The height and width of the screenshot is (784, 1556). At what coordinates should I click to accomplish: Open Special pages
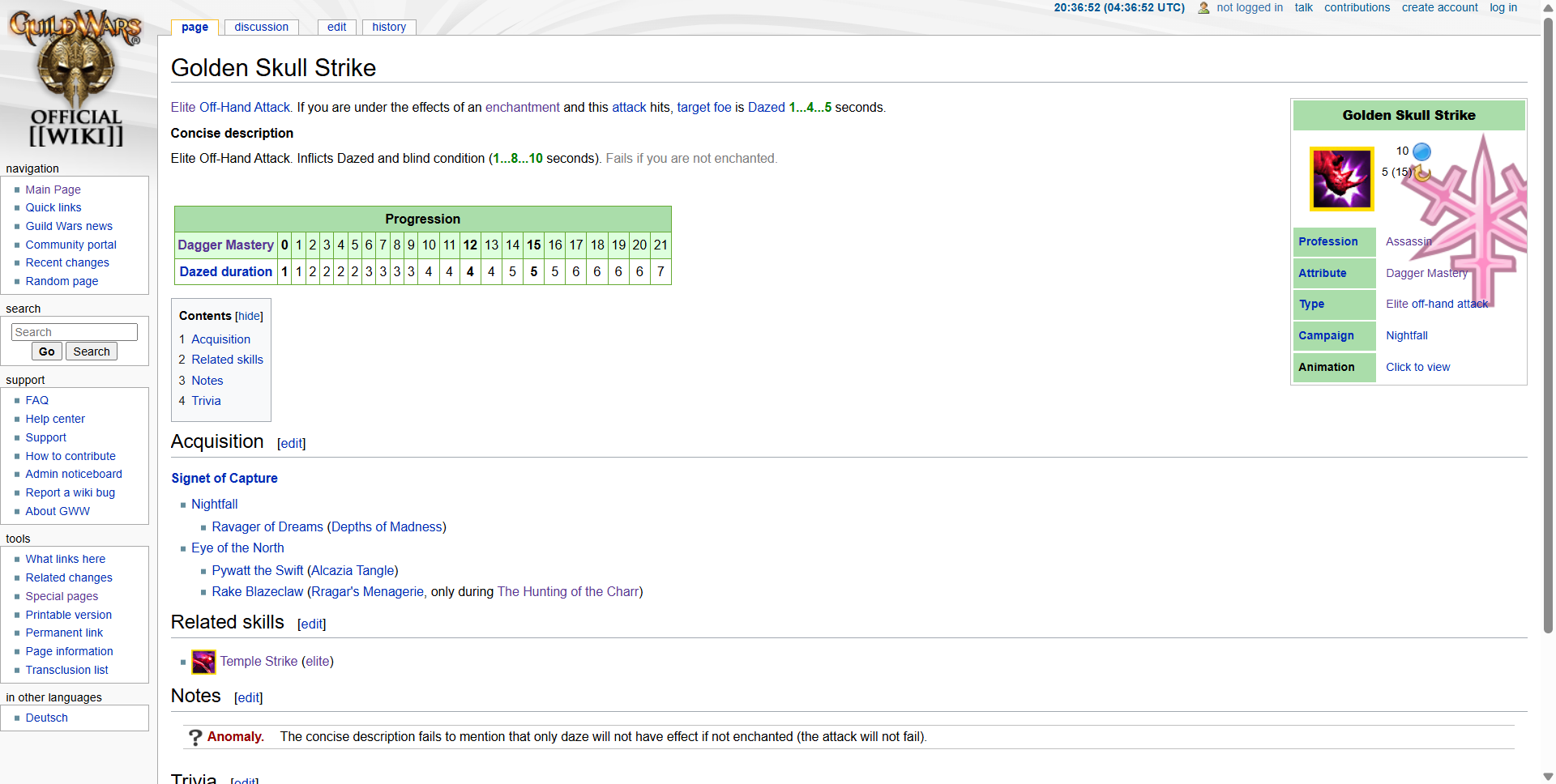point(62,596)
